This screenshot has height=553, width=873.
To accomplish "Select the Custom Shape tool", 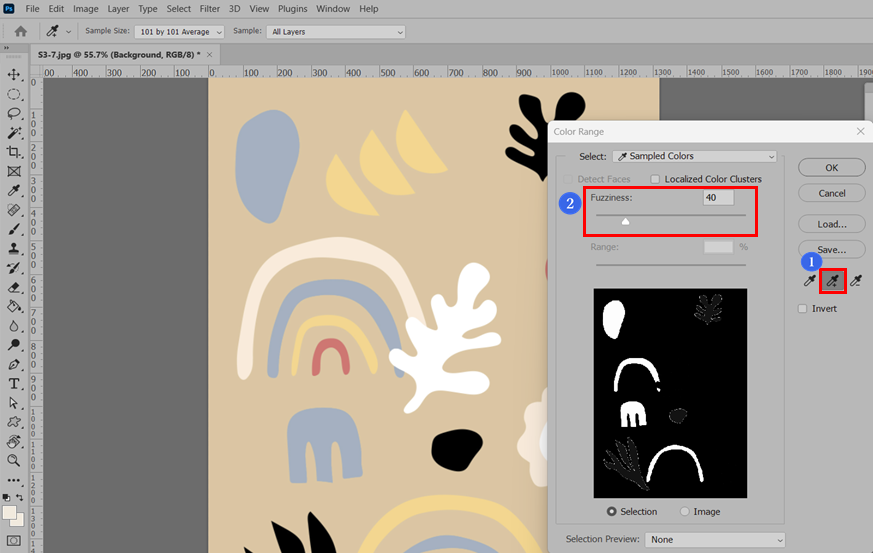I will 14,422.
